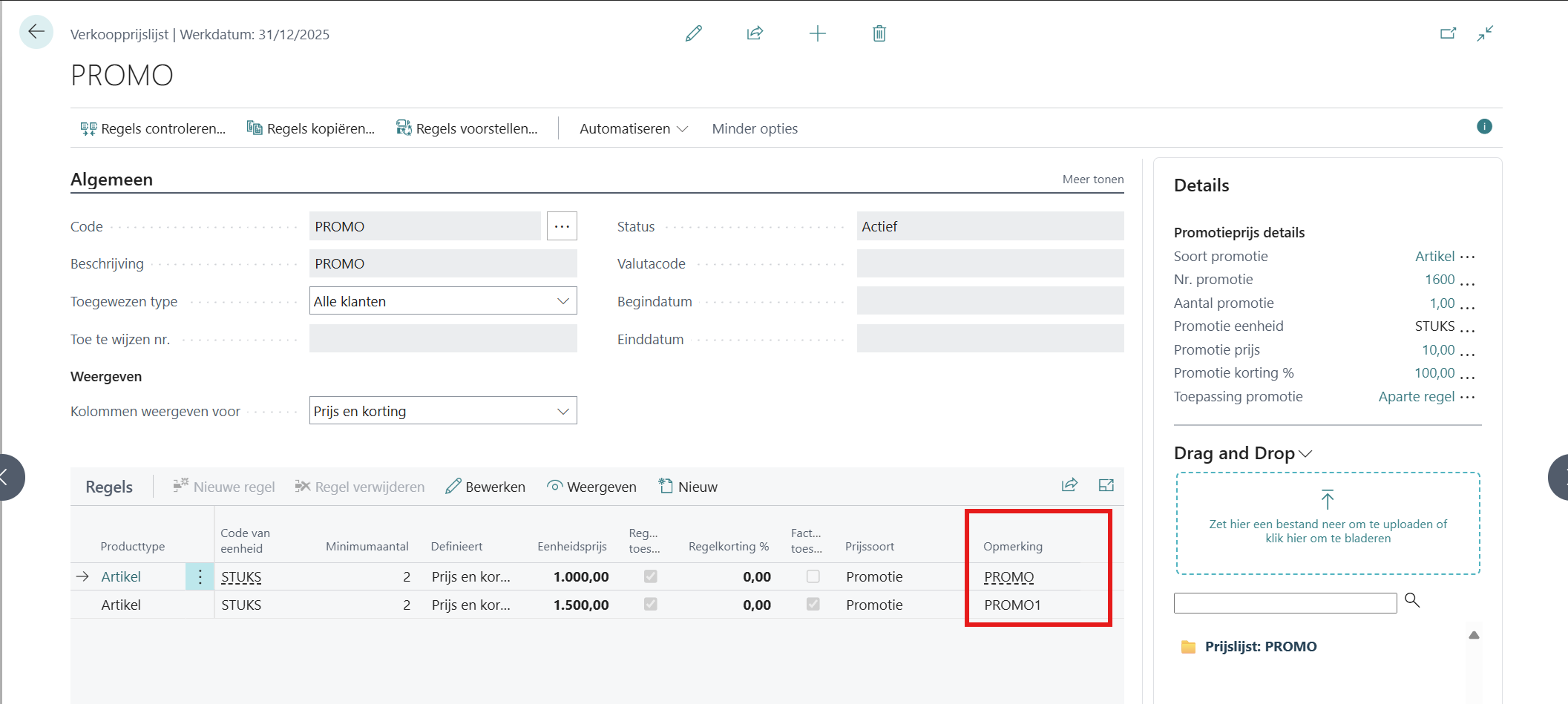Click the Drag and Drop search input field
This screenshot has width=1568, height=704.
tap(1285, 603)
